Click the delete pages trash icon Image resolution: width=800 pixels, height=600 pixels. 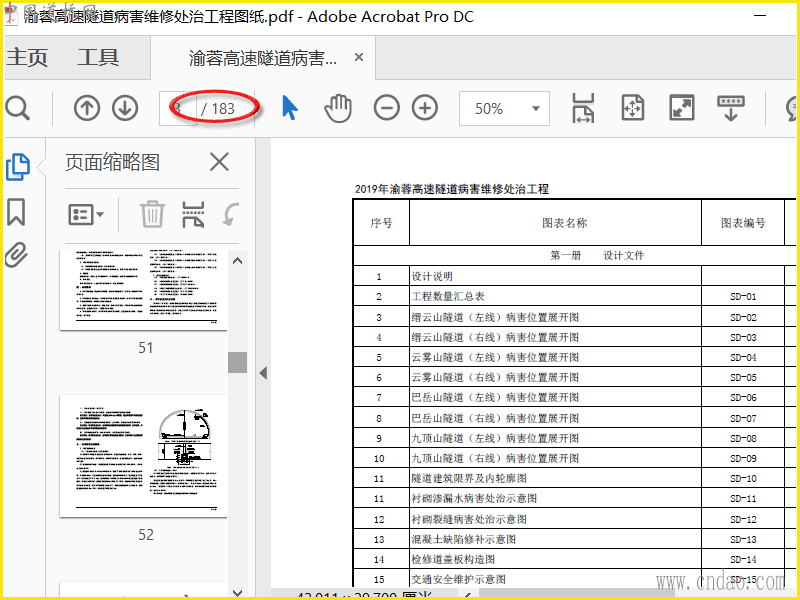[x=152, y=214]
